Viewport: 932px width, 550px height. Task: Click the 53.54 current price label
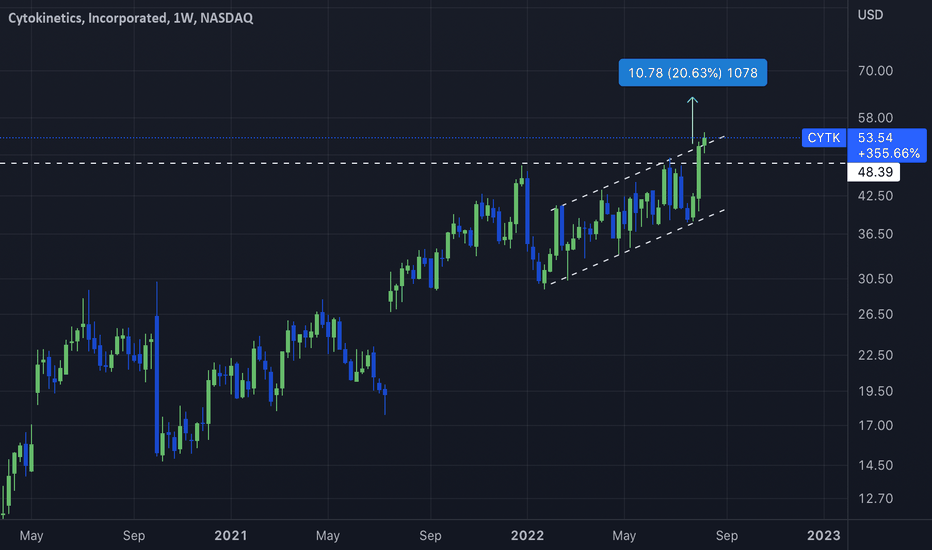click(875, 138)
